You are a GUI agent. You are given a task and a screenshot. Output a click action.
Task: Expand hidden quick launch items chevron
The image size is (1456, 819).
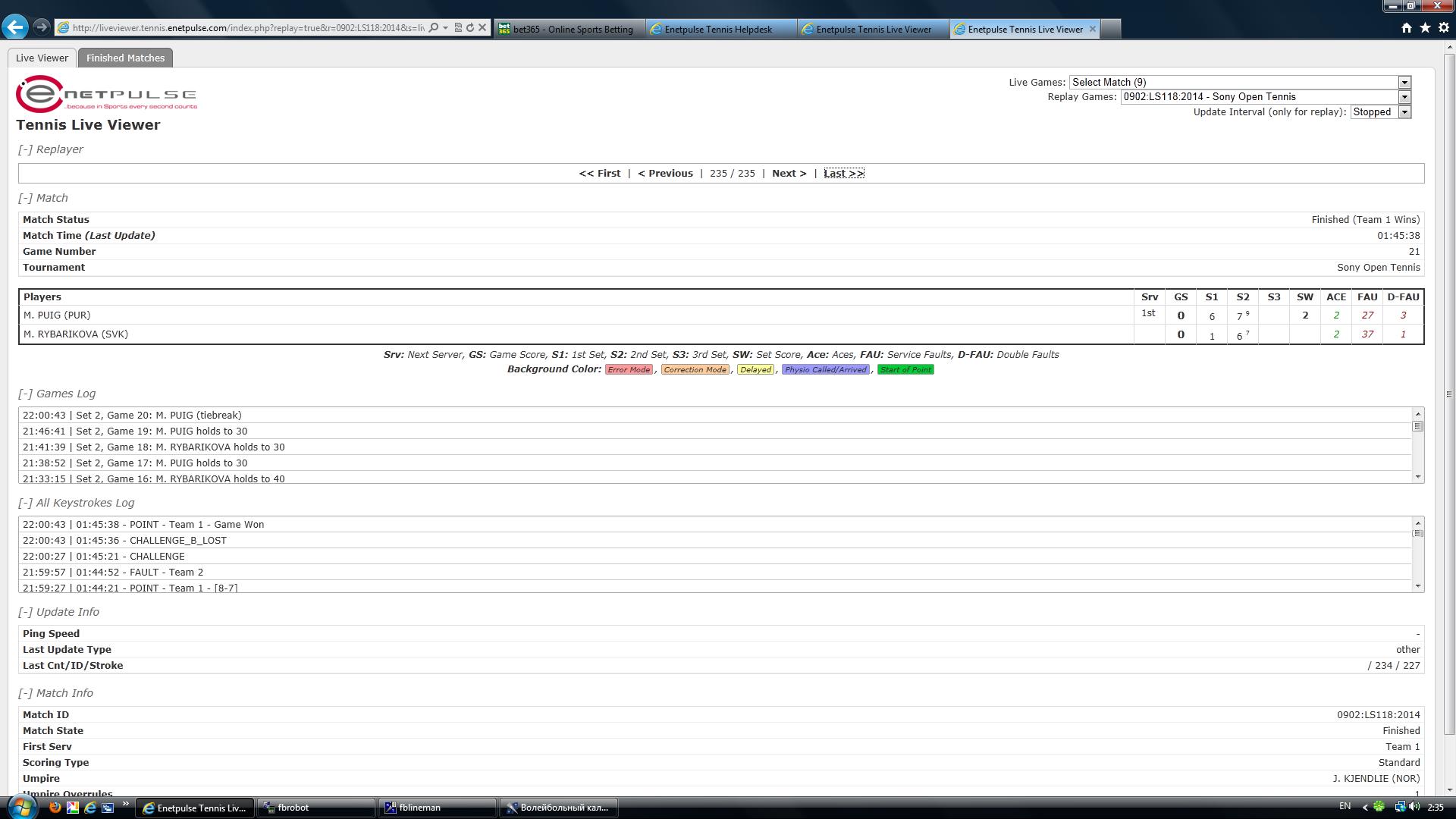tap(125, 805)
